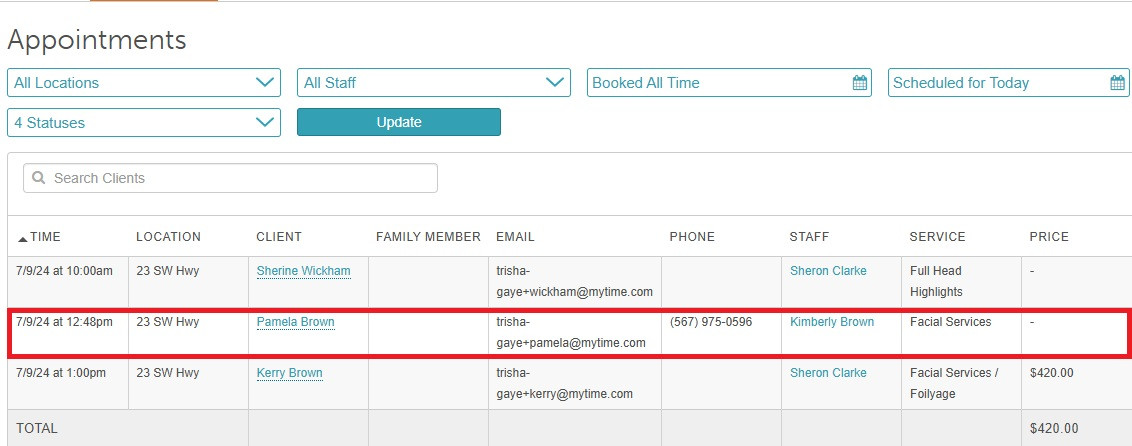Open client Pamela Brown
The image size is (1132, 446).
coord(295,322)
